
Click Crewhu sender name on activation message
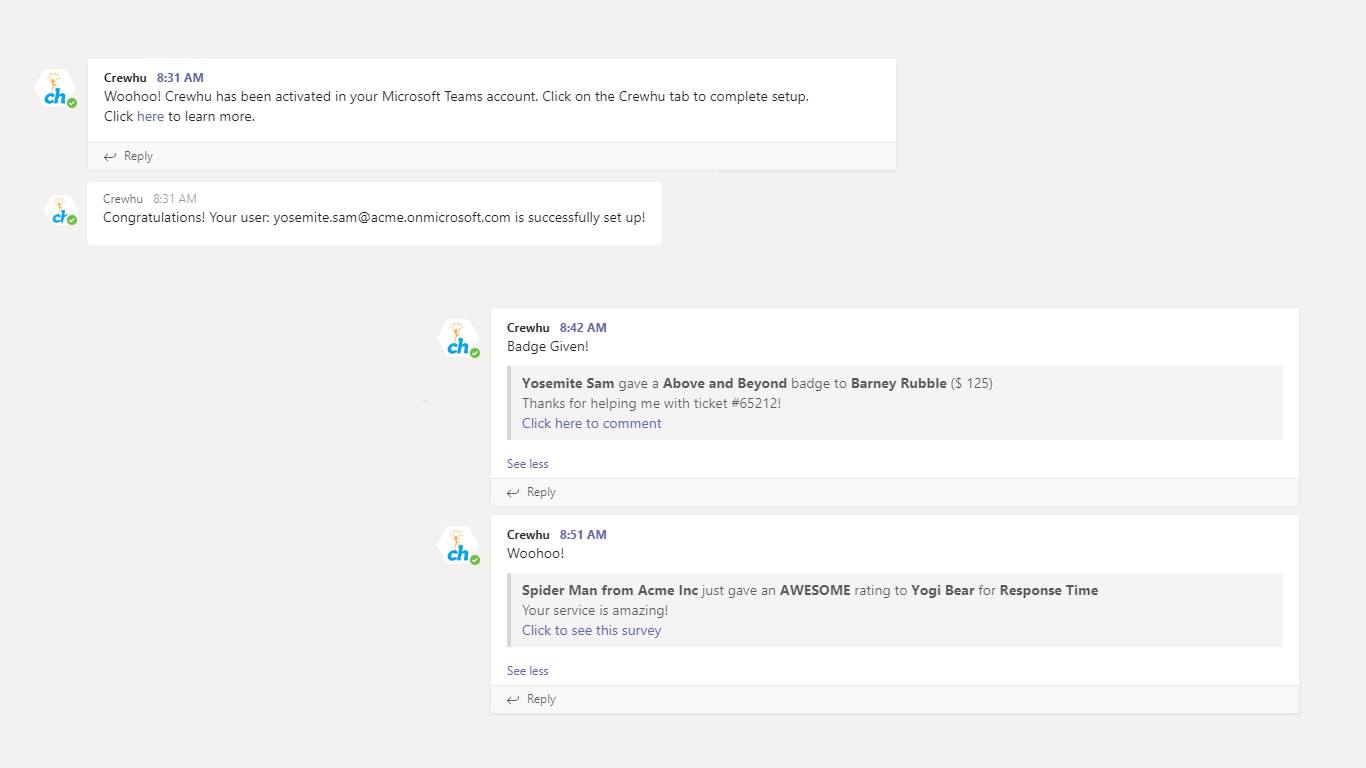pyautogui.click(x=125, y=77)
